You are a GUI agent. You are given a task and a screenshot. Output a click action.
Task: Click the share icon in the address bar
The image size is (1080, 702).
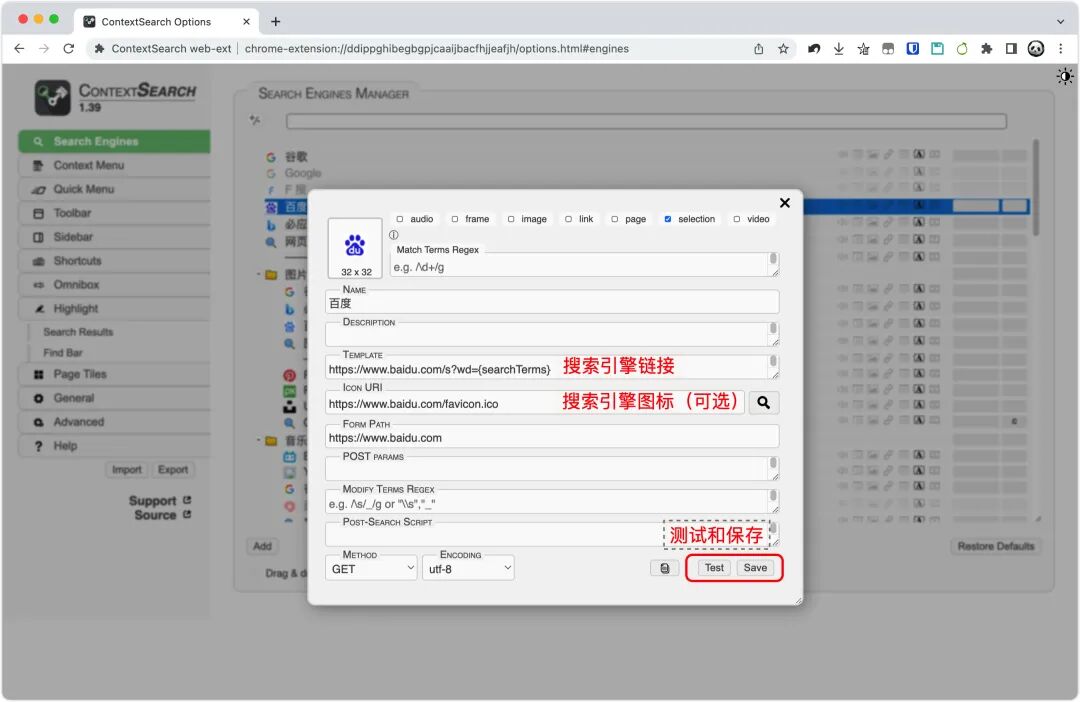(758, 49)
